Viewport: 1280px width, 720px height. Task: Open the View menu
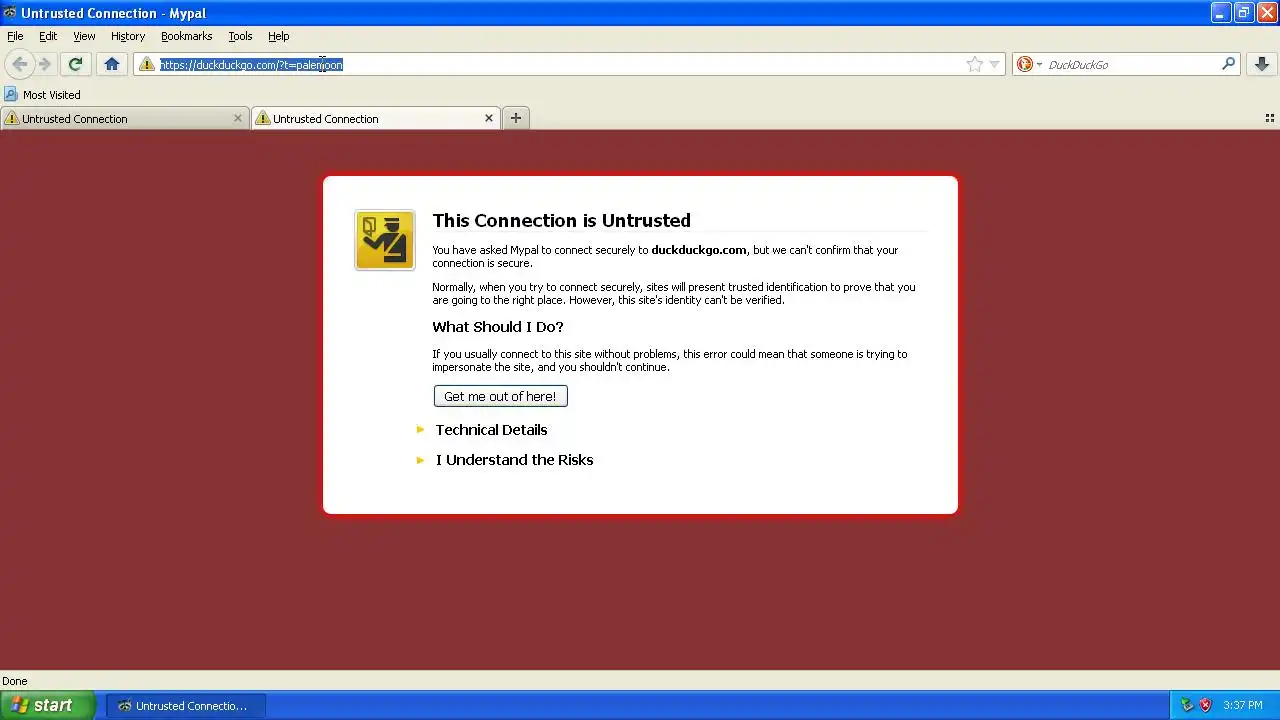coord(84,36)
